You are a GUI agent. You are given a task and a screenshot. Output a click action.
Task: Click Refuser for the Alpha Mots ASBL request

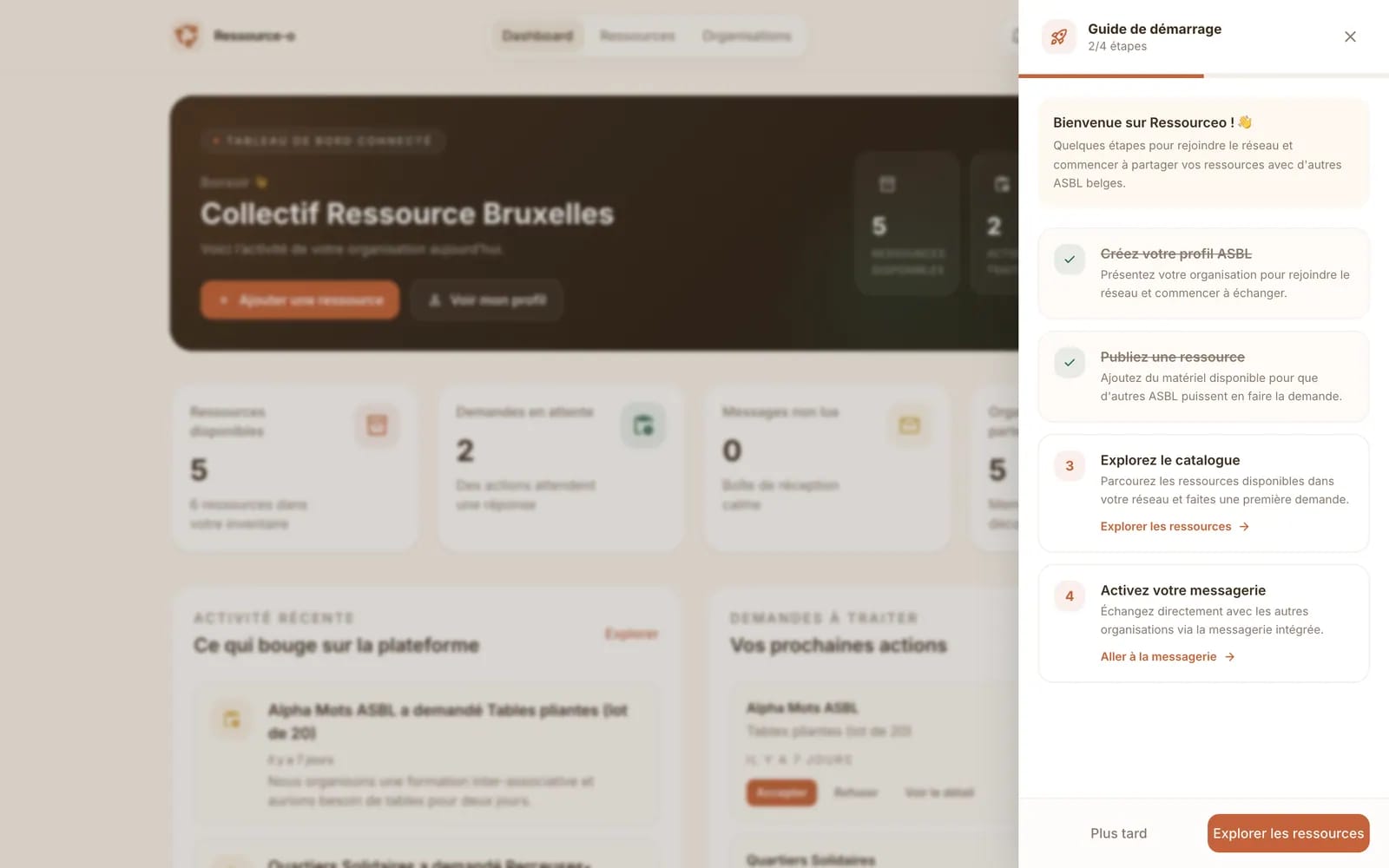click(x=856, y=792)
